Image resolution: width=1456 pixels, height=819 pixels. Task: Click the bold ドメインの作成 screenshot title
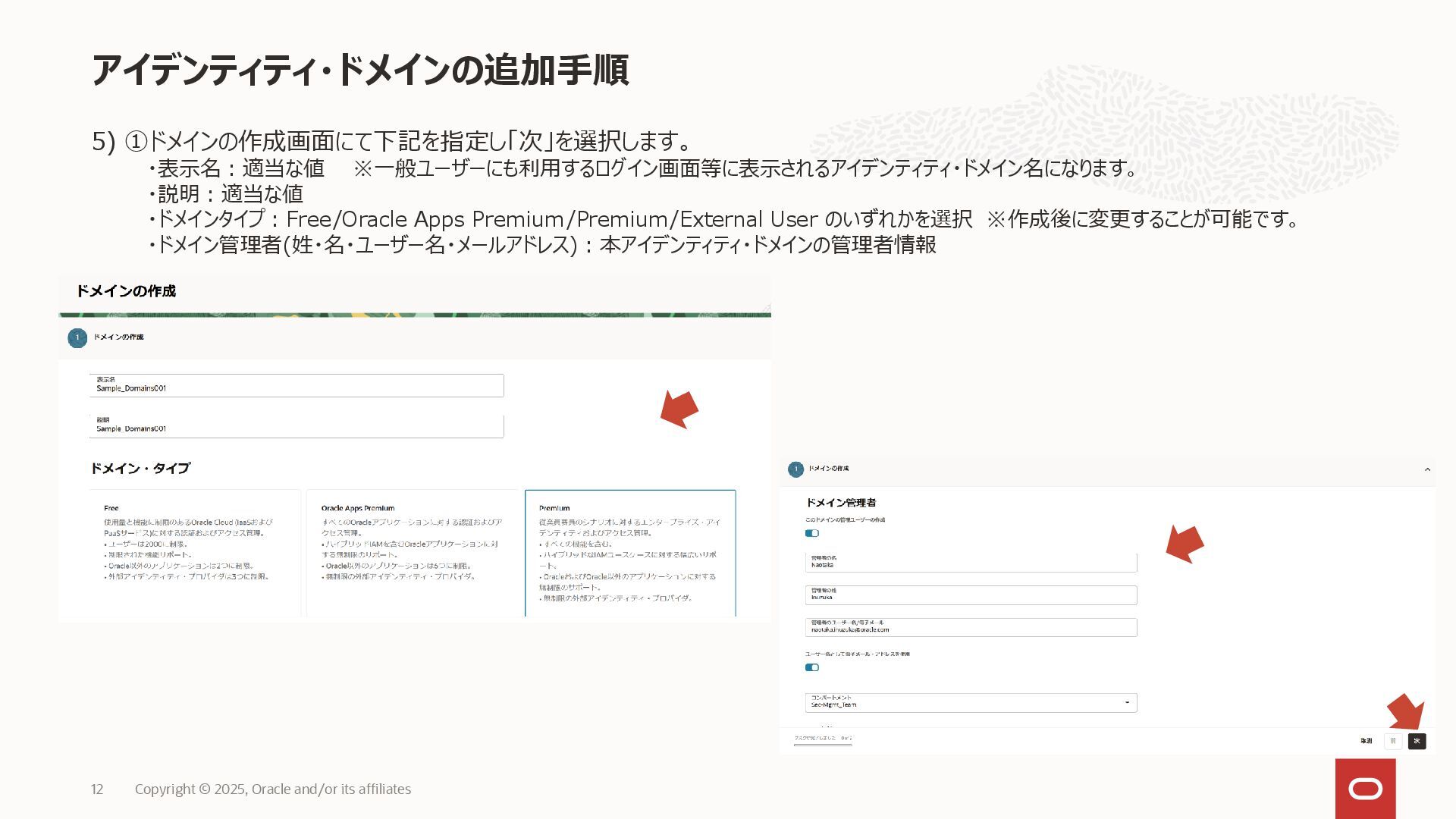tap(126, 291)
